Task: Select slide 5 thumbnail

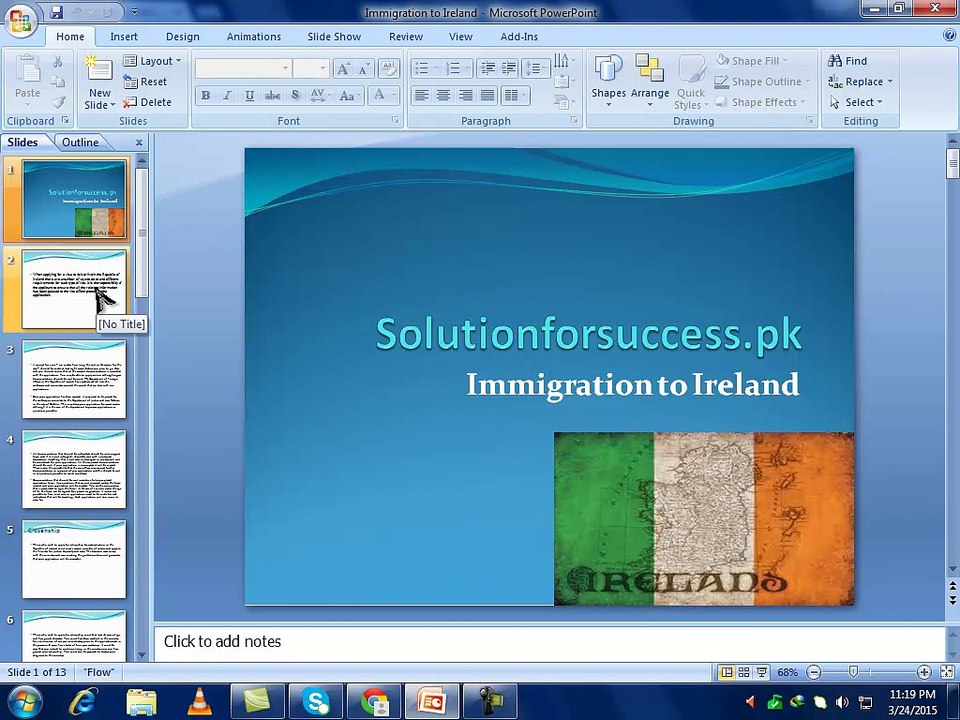Action: (x=74, y=559)
